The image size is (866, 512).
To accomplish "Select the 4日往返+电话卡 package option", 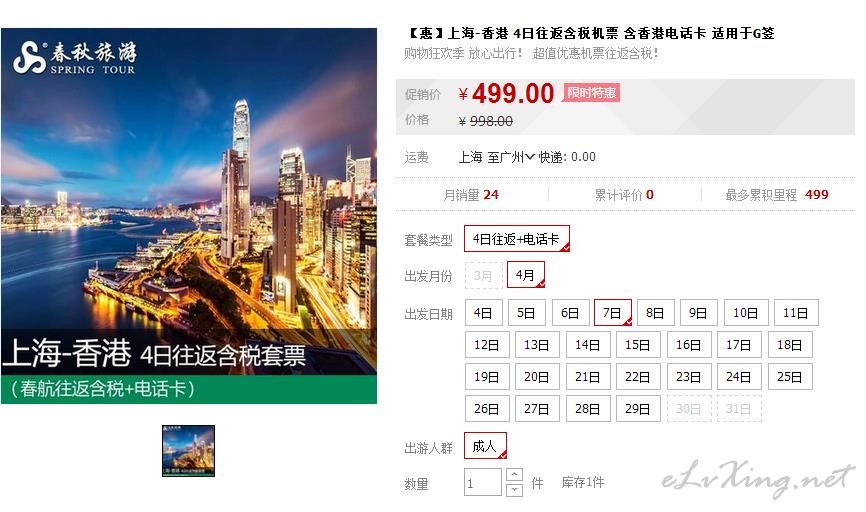I will coord(516,239).
